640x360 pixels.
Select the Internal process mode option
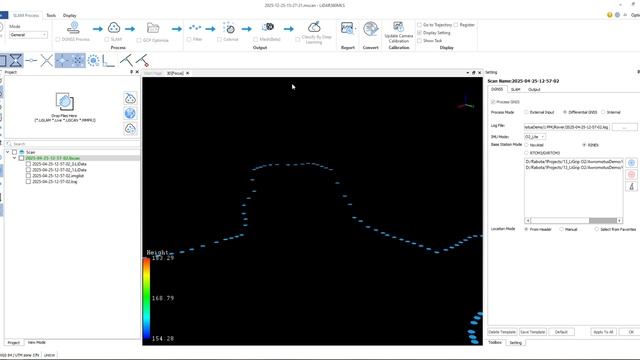tap(603, 112)
